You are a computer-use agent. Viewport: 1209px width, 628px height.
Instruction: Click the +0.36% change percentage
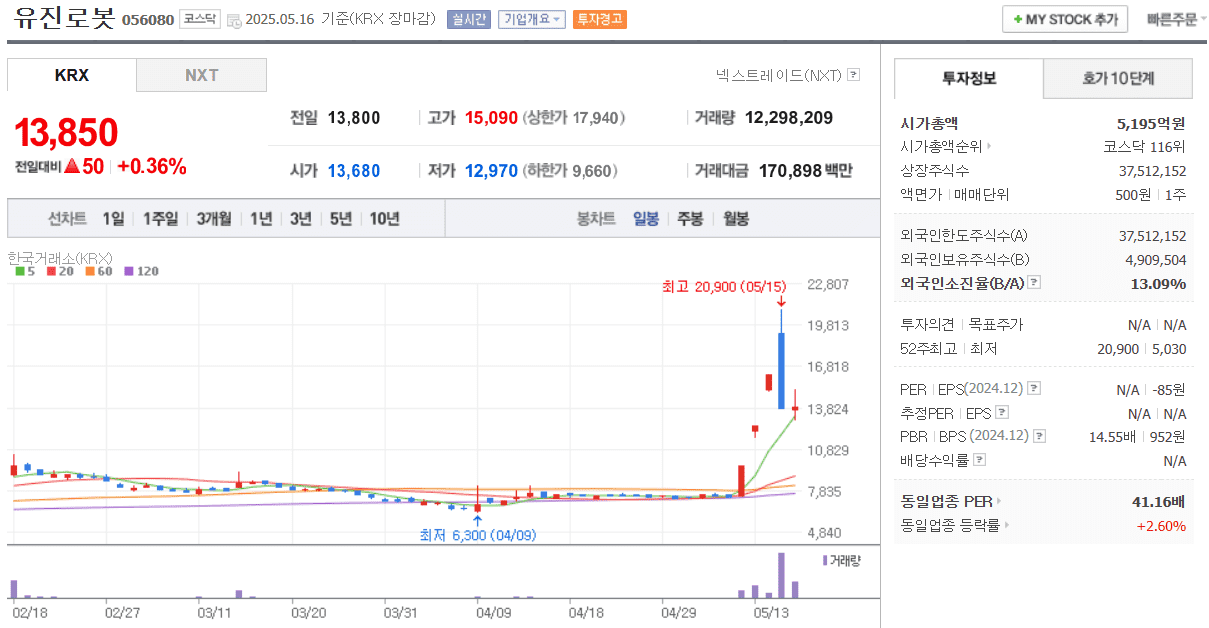[152, 167]
